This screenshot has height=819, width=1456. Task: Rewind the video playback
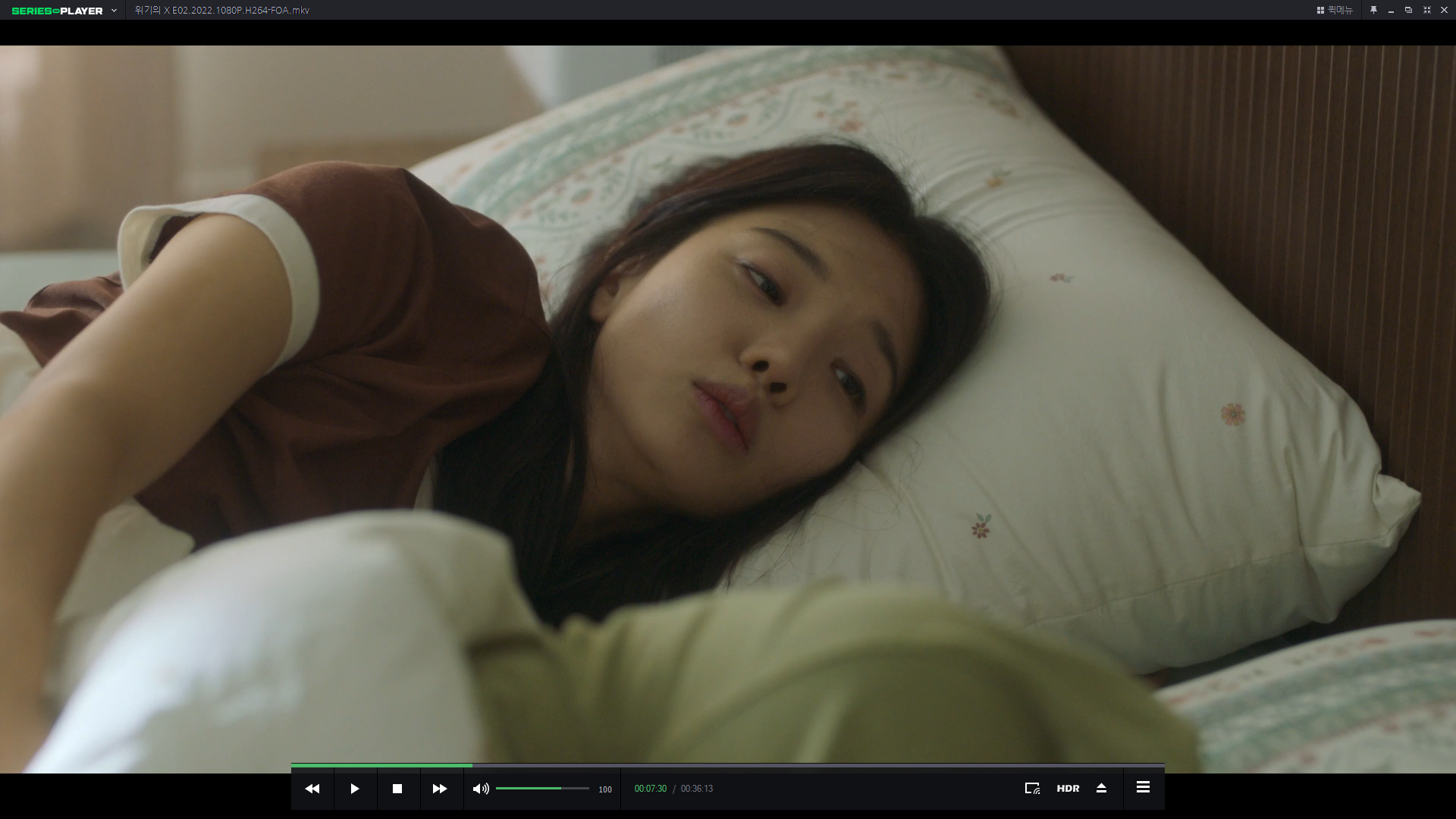312,789
